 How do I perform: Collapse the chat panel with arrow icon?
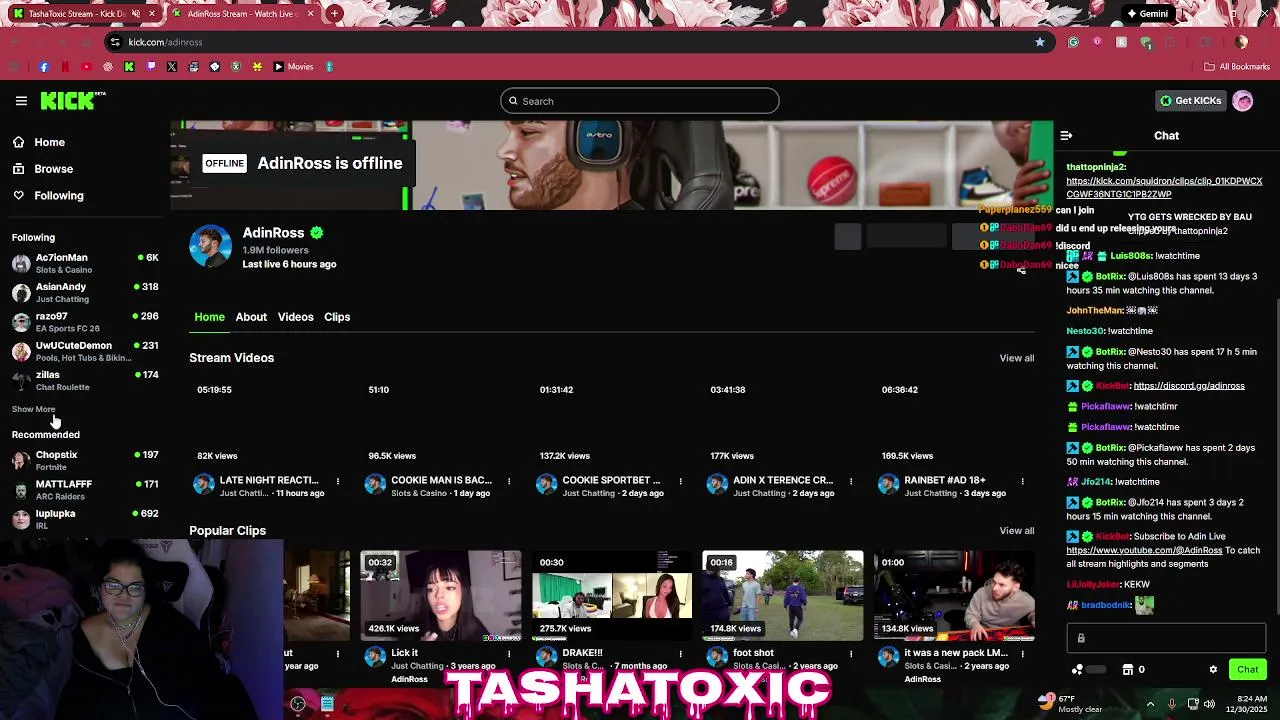(x=1066, y=135)
